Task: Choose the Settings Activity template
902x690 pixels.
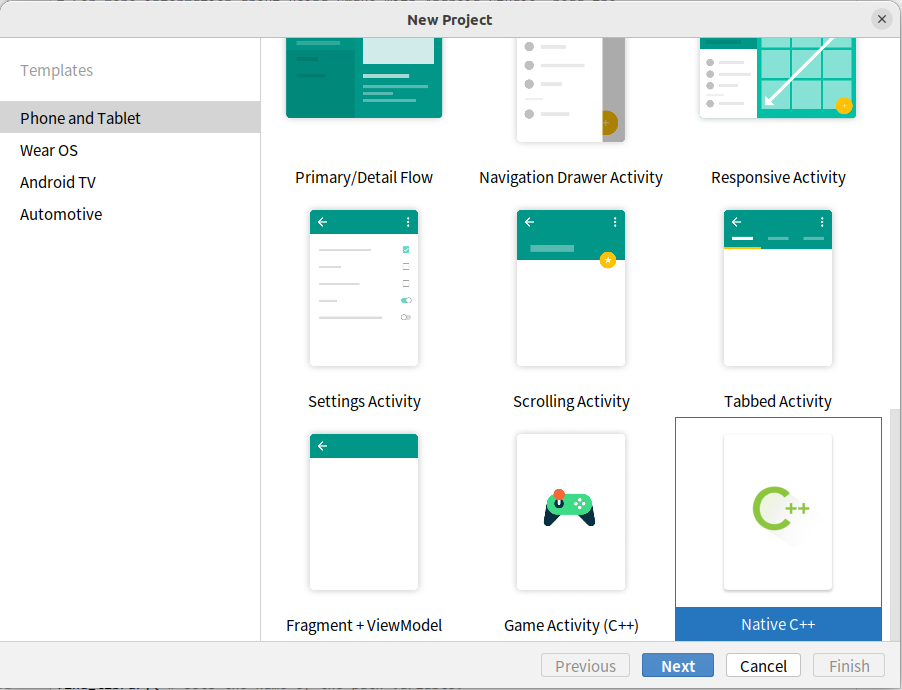Action: click(363, 288)
